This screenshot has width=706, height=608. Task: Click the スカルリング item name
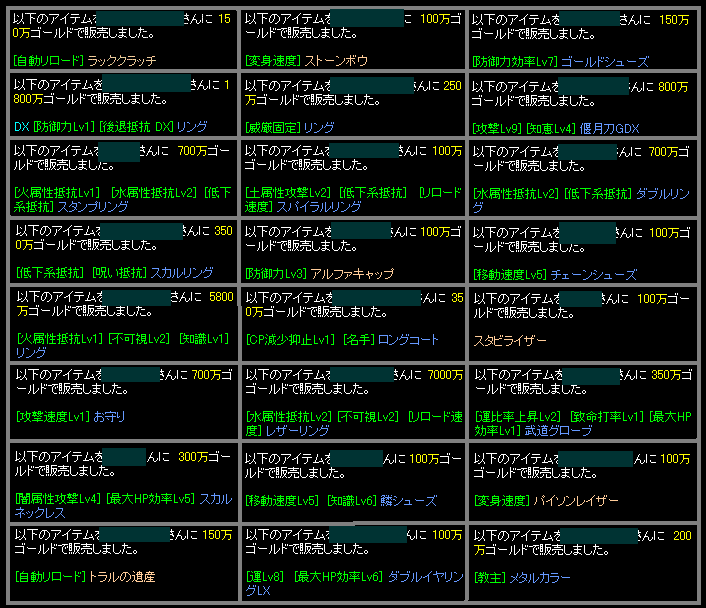[182, 272]
